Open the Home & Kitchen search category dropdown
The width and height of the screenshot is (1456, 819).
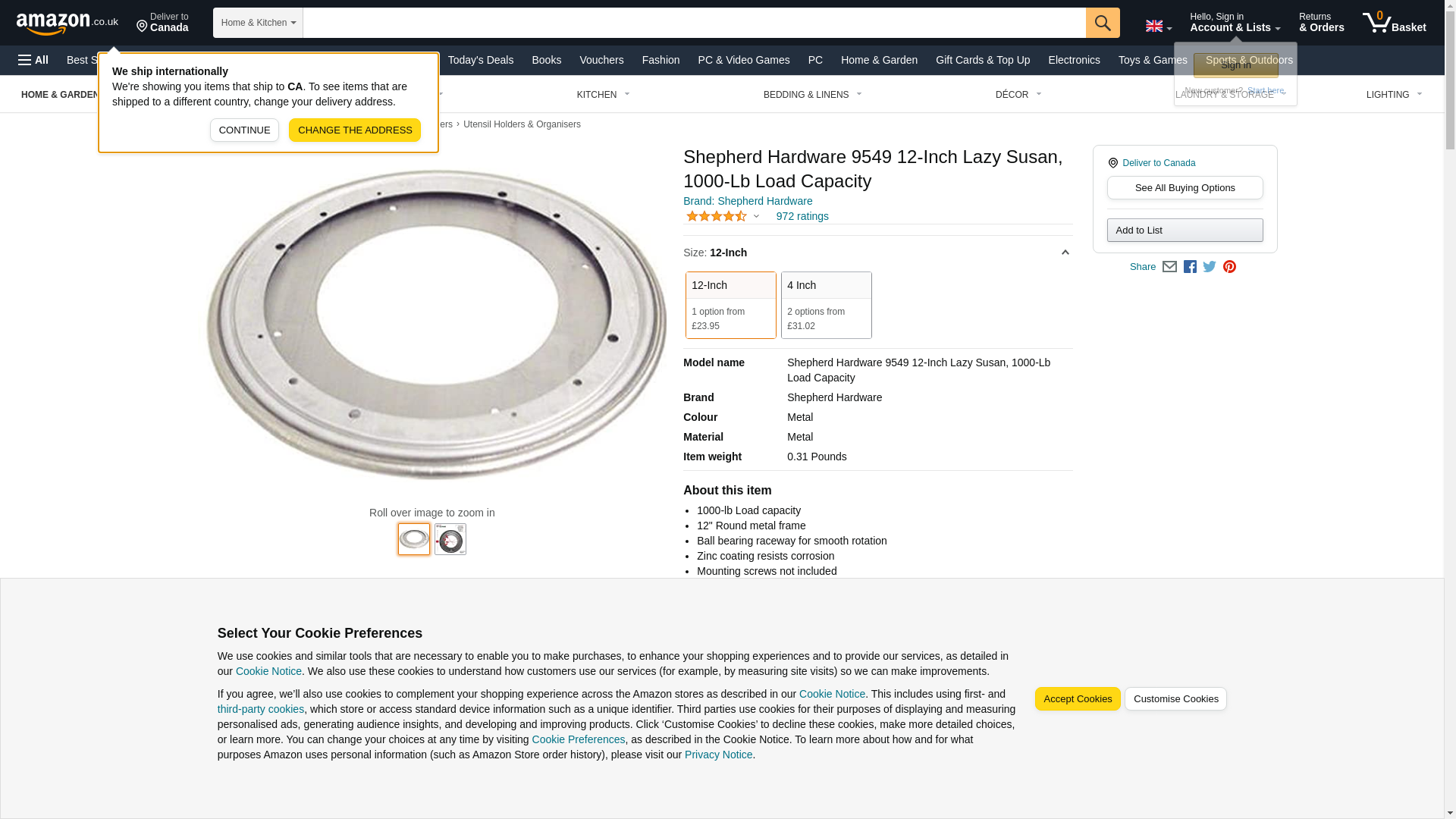[258, 23]
